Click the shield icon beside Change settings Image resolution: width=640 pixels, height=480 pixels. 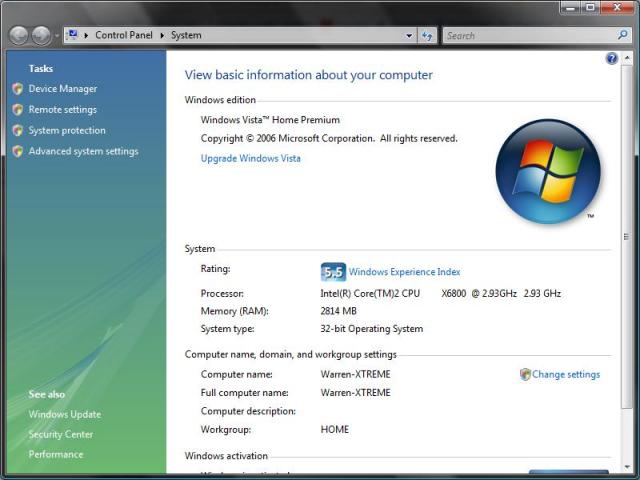[525, 374]
